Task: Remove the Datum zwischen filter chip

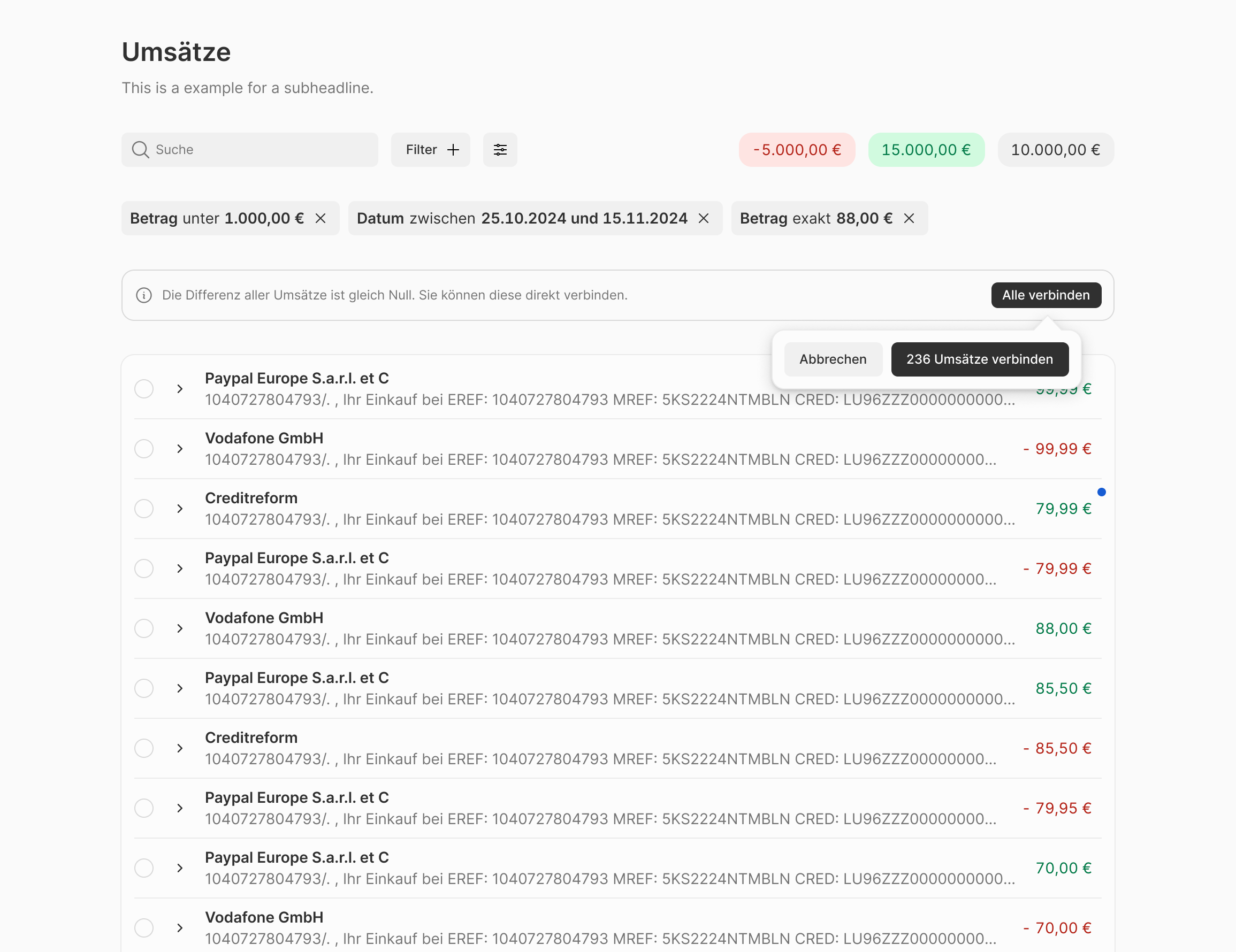Action: (x=704, y=218)
